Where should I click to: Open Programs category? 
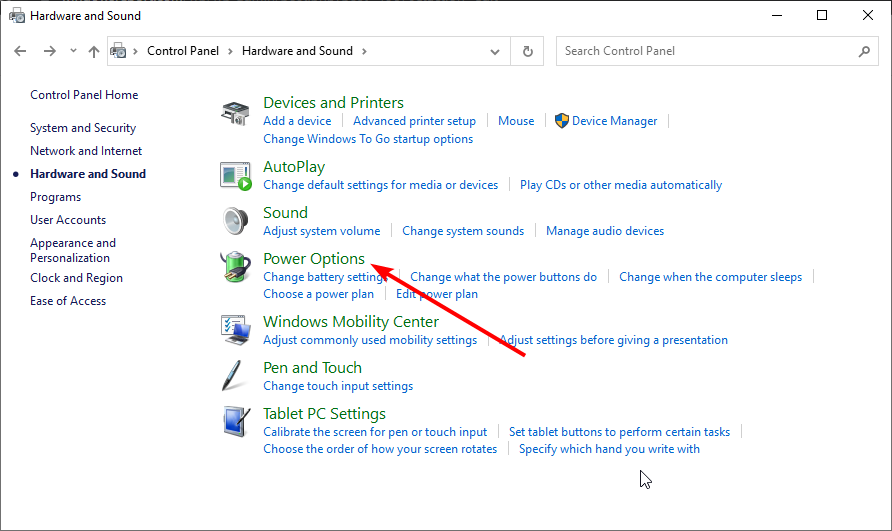coord(56,197)
